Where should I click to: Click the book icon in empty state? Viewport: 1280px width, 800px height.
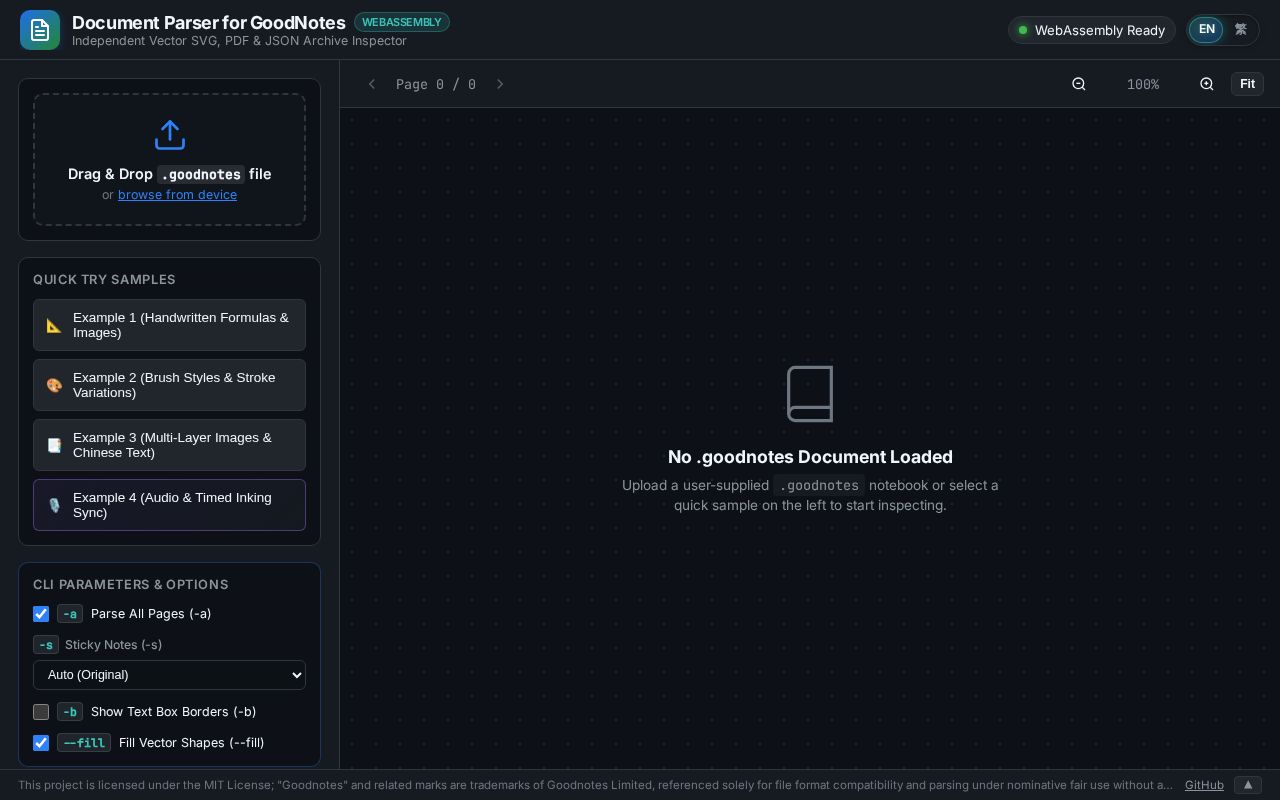(810, 394)
